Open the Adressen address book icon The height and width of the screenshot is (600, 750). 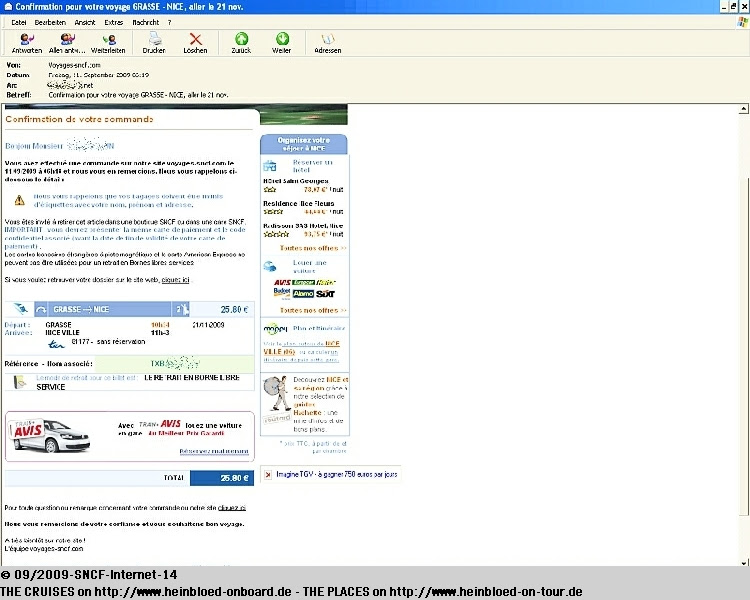[328, 39]
